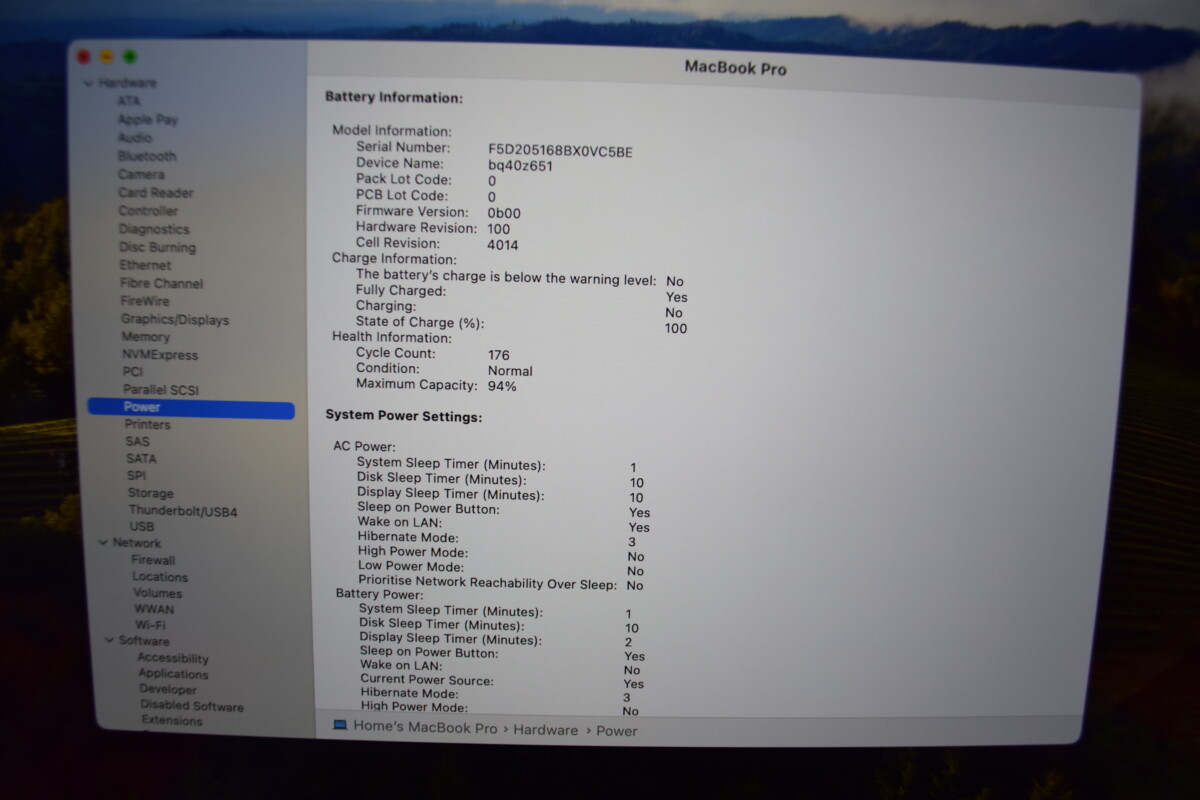Select USB in the sidebar
This screenshot has height=800, width=1200.
(x=141, y=527)
